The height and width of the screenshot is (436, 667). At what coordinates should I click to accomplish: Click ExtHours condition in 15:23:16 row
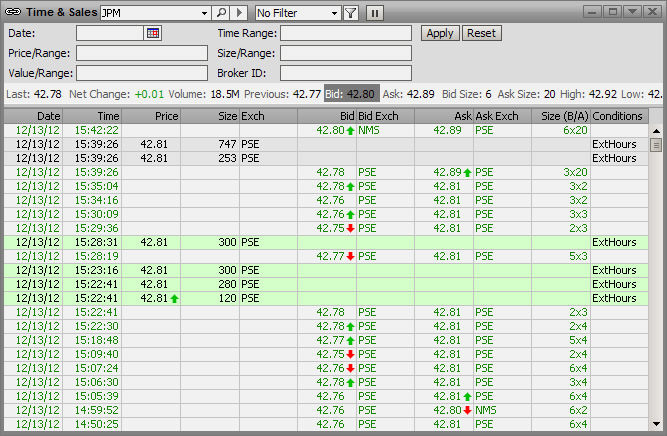pyautogui.click(x=614, y=270)
